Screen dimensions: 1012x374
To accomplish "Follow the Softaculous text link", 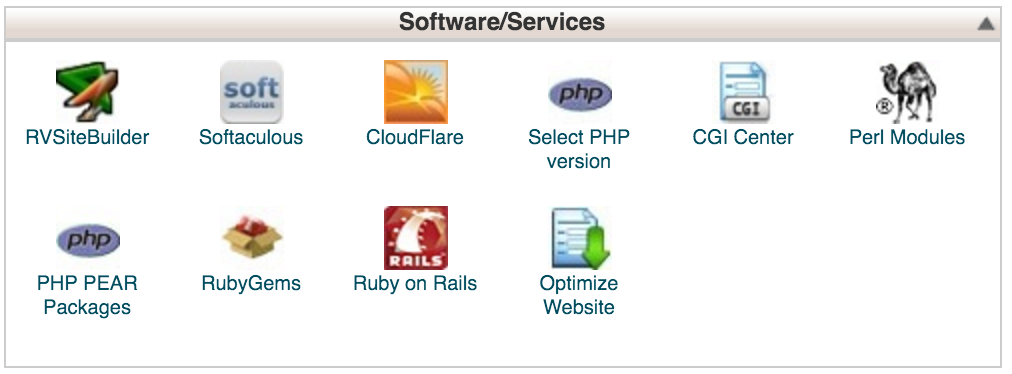I will coord(251,137).
